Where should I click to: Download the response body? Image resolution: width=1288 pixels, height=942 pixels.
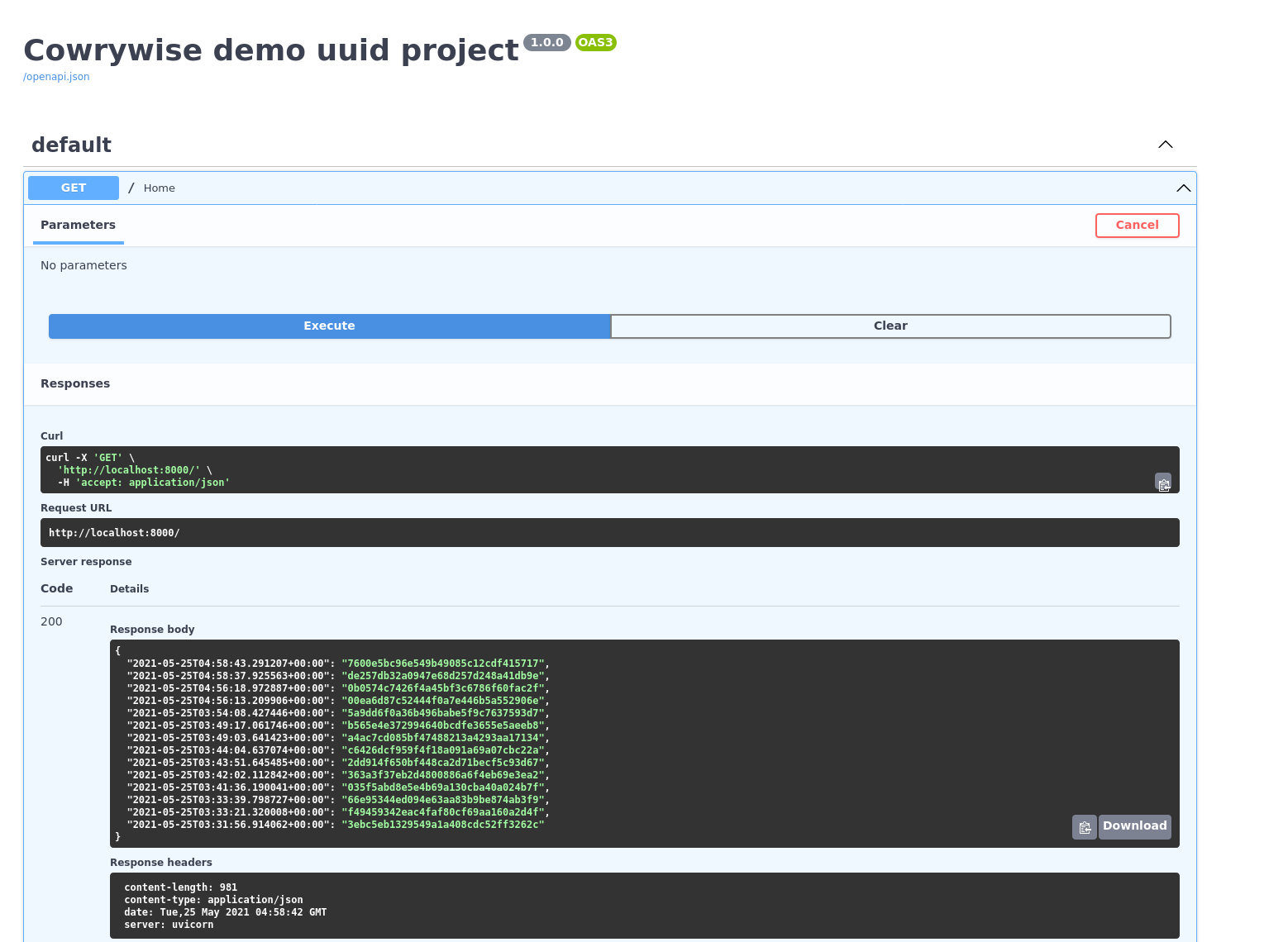(x=1135, y=826)
